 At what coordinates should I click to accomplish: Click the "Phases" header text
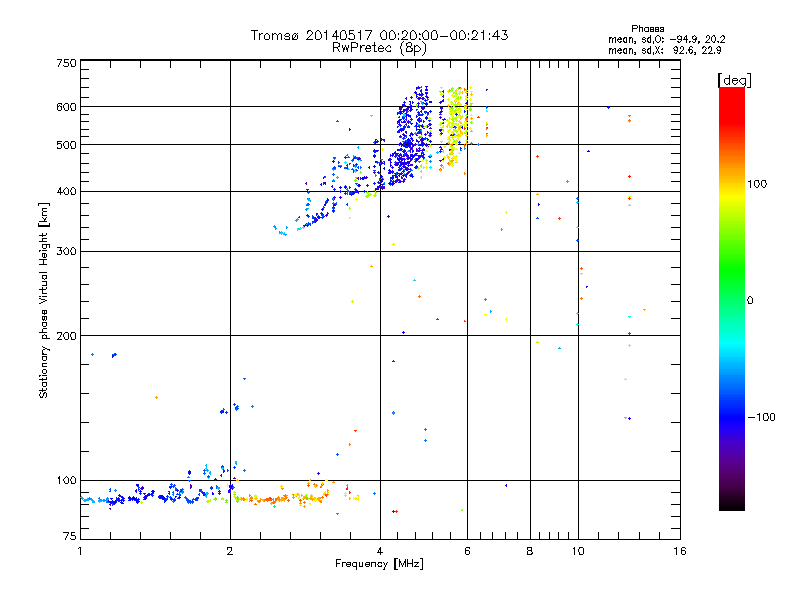647,29
